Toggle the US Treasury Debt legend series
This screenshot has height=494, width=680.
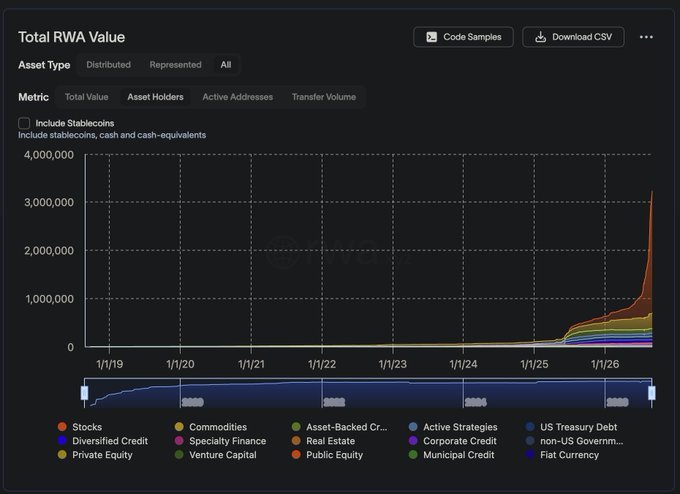click(571, 427)
